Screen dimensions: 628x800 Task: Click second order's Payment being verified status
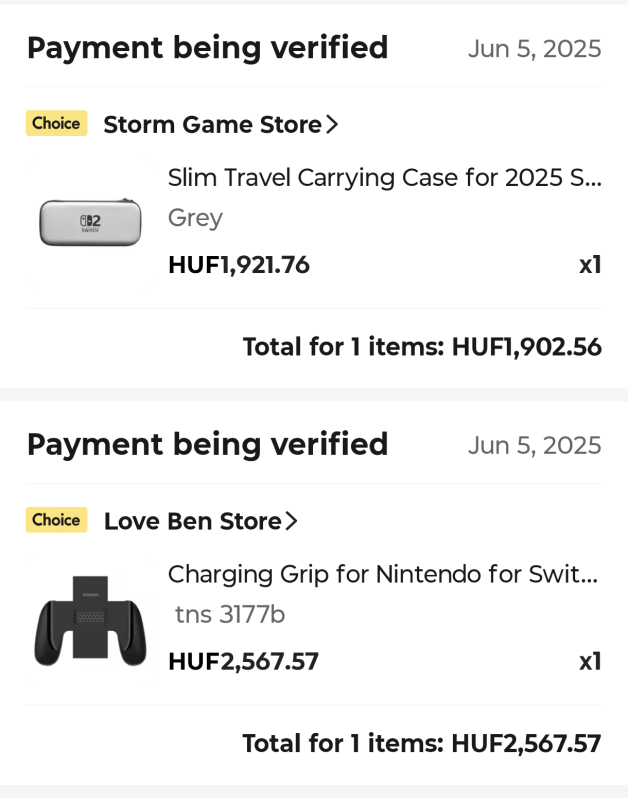pyautogui.click(x=208, y=445)
